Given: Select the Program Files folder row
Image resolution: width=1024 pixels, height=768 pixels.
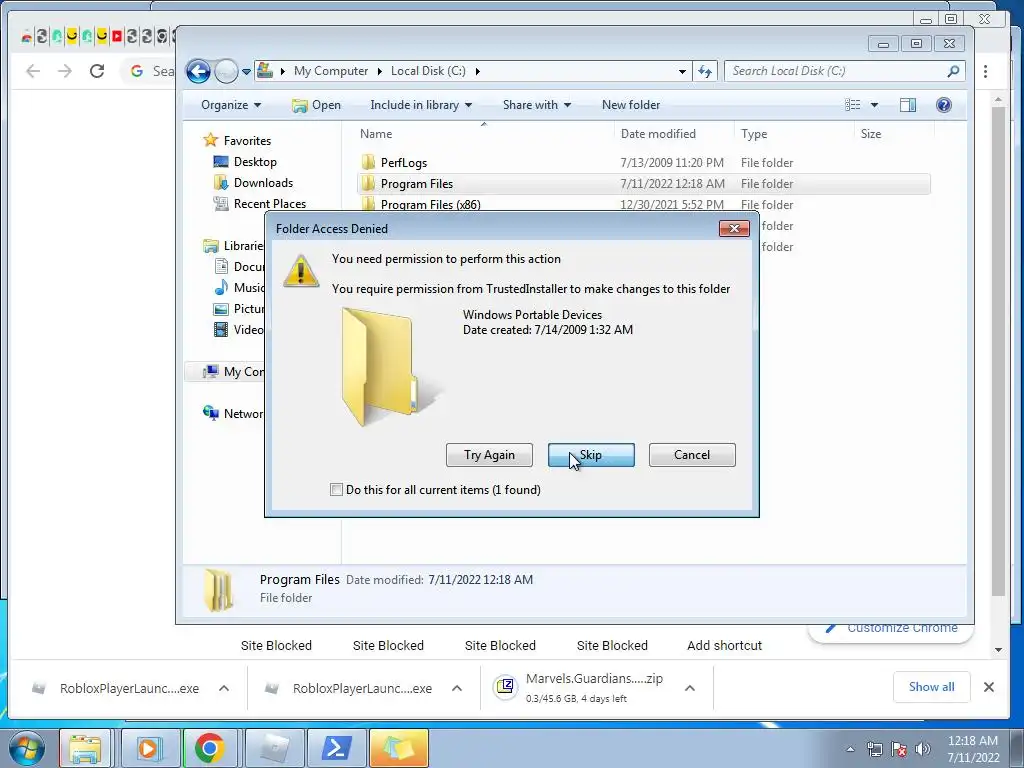Looking at the screenshot, I should coord(644,184).
